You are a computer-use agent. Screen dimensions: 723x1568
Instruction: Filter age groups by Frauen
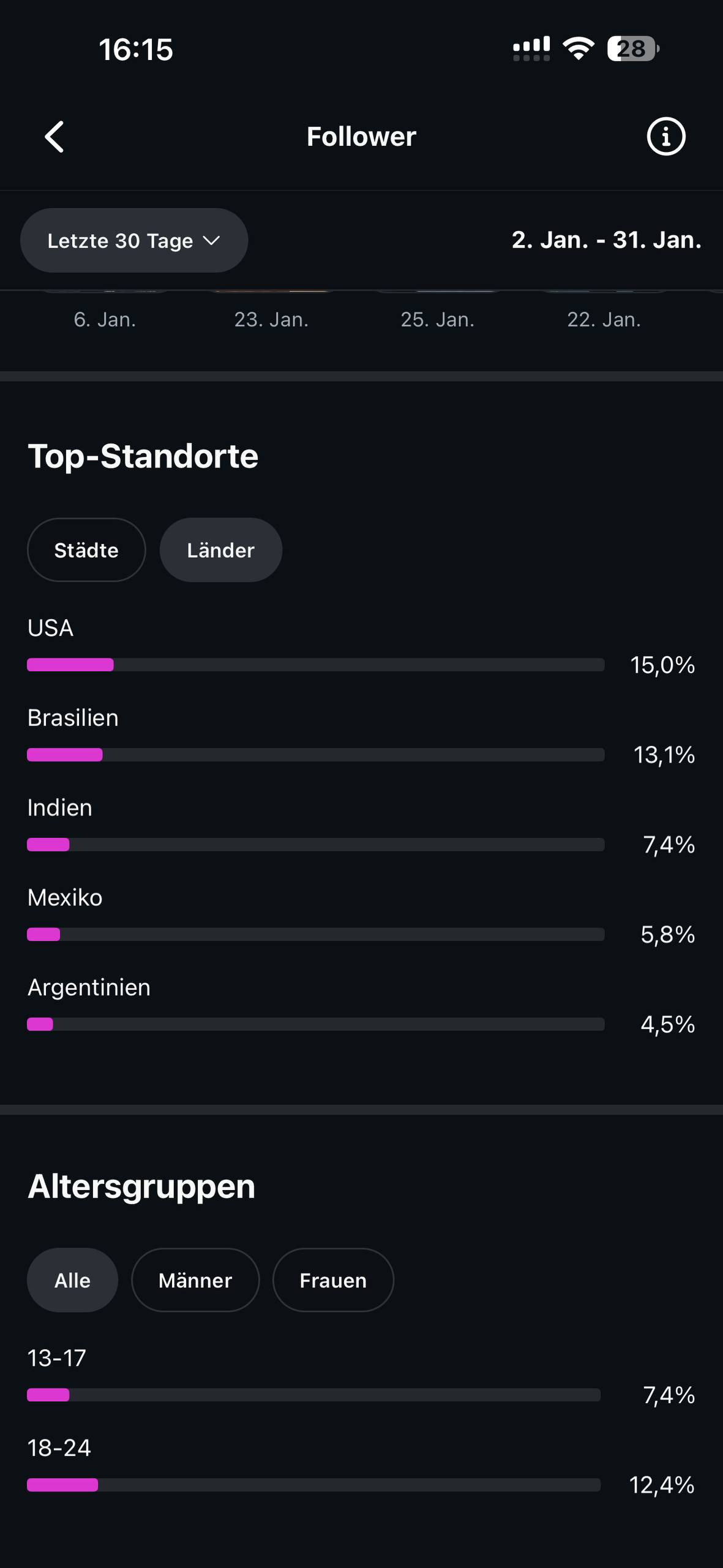tap(333, 1280)
